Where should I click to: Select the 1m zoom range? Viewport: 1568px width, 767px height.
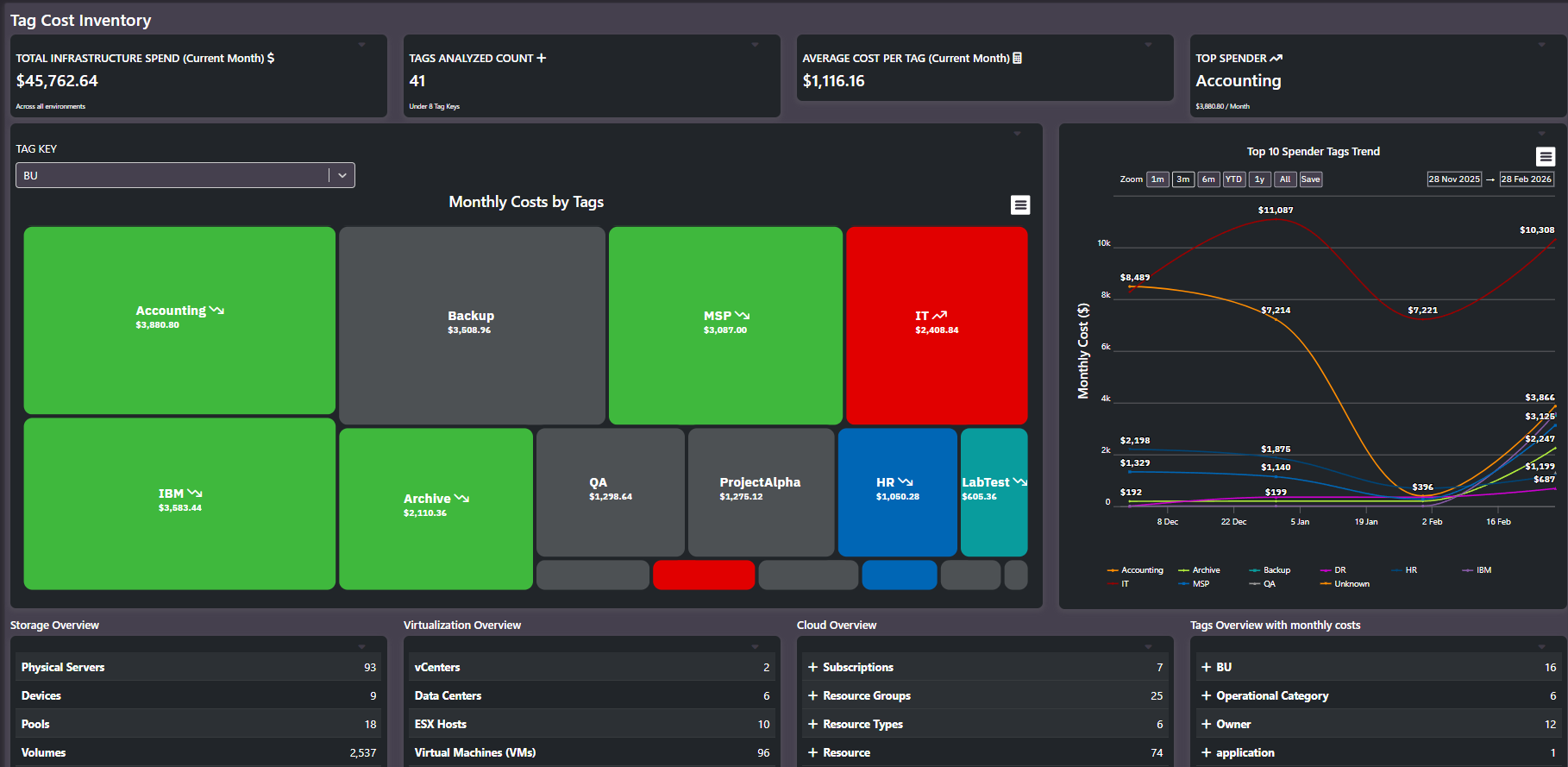coord(1157,179)
